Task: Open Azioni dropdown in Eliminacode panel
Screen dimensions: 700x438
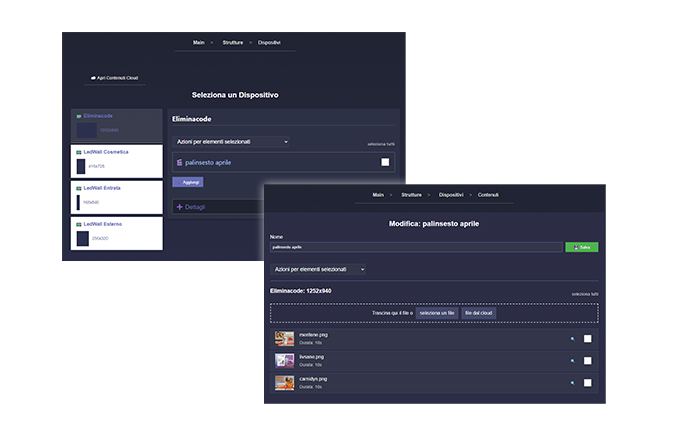Action: tap(231, 142)
